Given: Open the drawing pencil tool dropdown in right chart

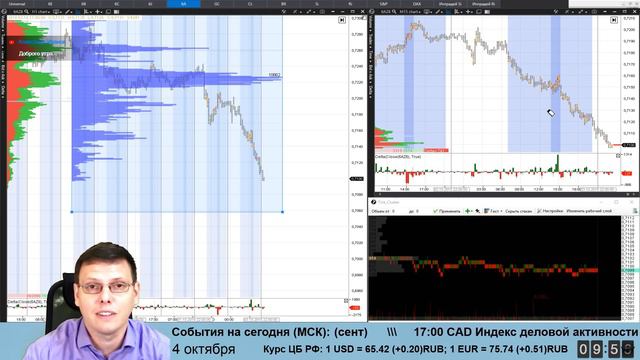Looking at the screenshot, I should 439,11.
